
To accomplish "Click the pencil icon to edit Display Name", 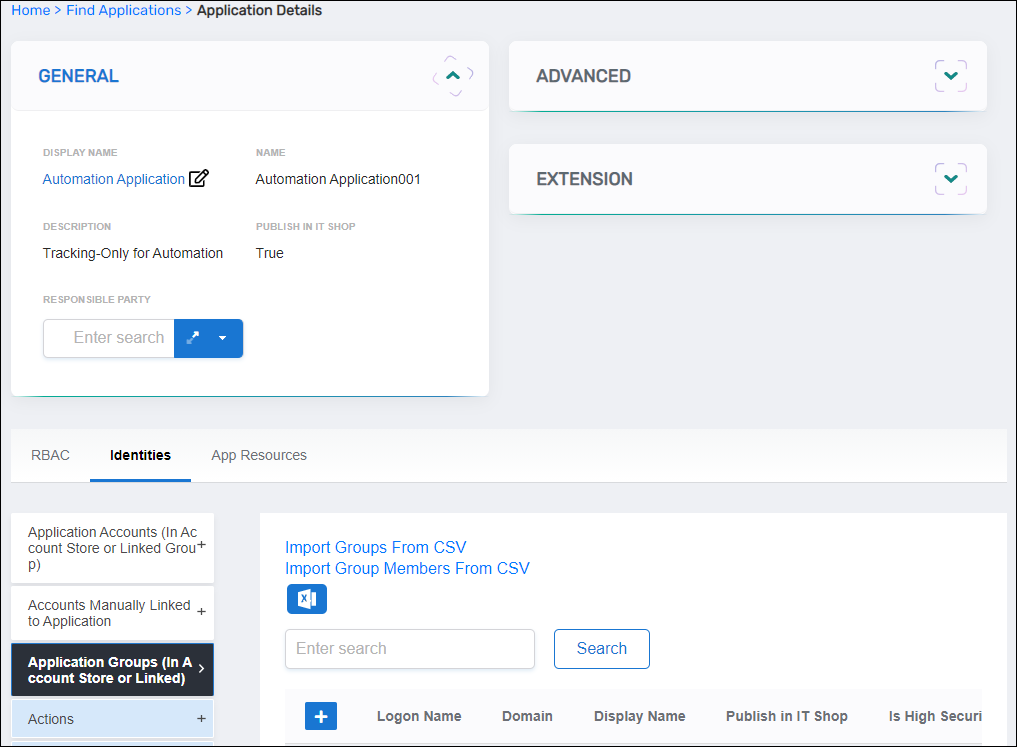I will pyautogui.click(x=198, y=178).
